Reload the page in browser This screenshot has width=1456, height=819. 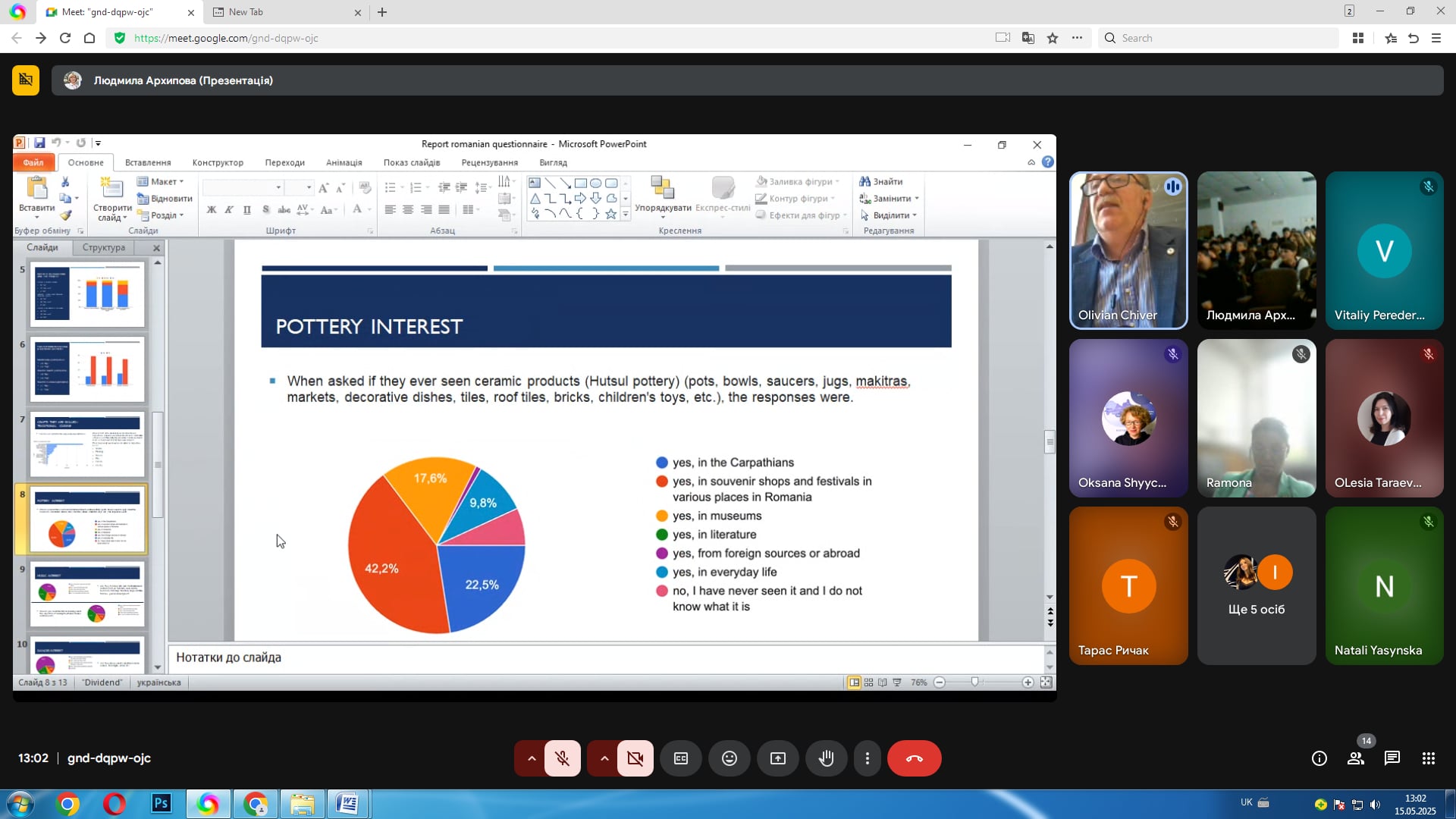tap(65, 38)
